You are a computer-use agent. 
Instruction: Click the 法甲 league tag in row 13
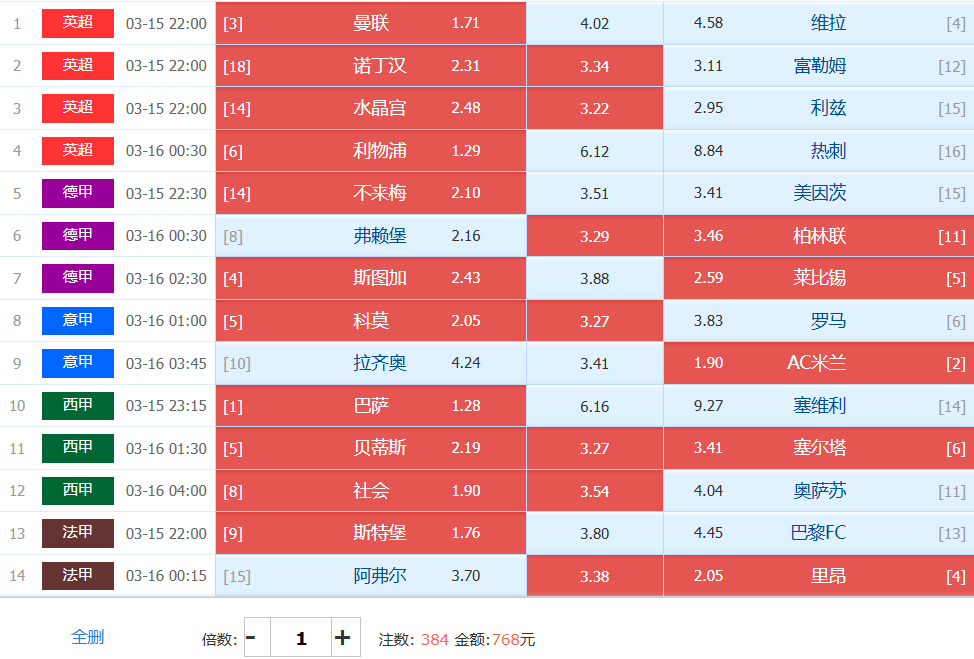click(78, 533)
